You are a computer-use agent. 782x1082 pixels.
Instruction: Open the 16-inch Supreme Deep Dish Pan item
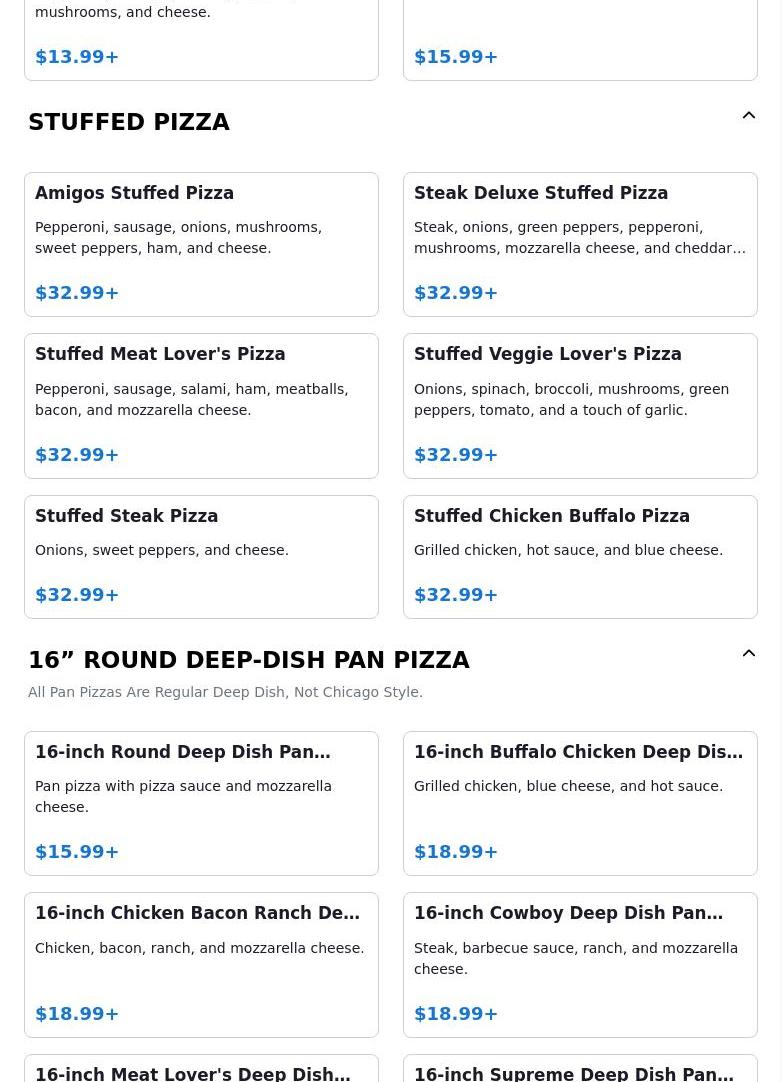pyautogui.click(x=580, y=1068)
